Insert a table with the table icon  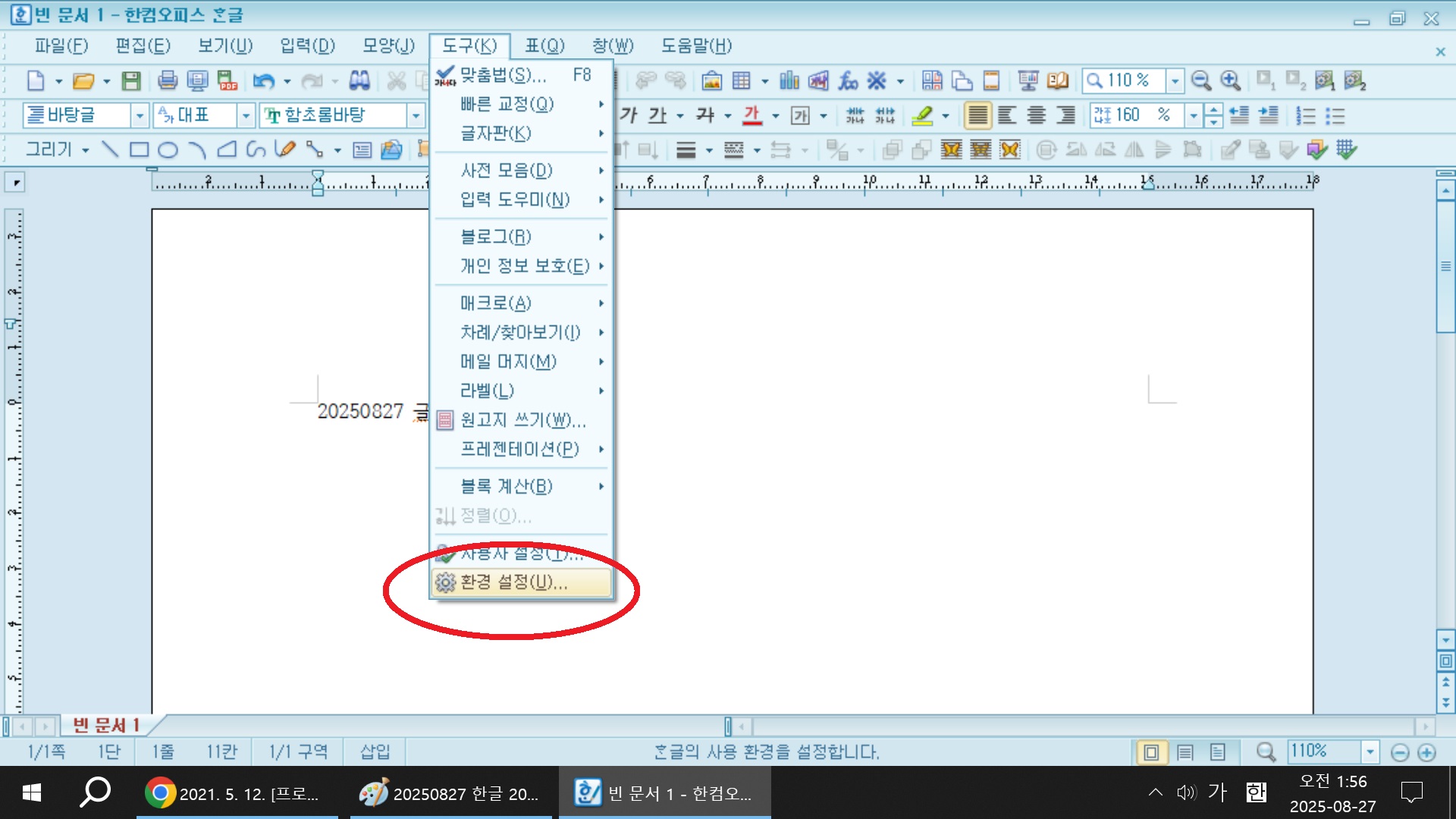pyautogui.click(x=742, y=80)
